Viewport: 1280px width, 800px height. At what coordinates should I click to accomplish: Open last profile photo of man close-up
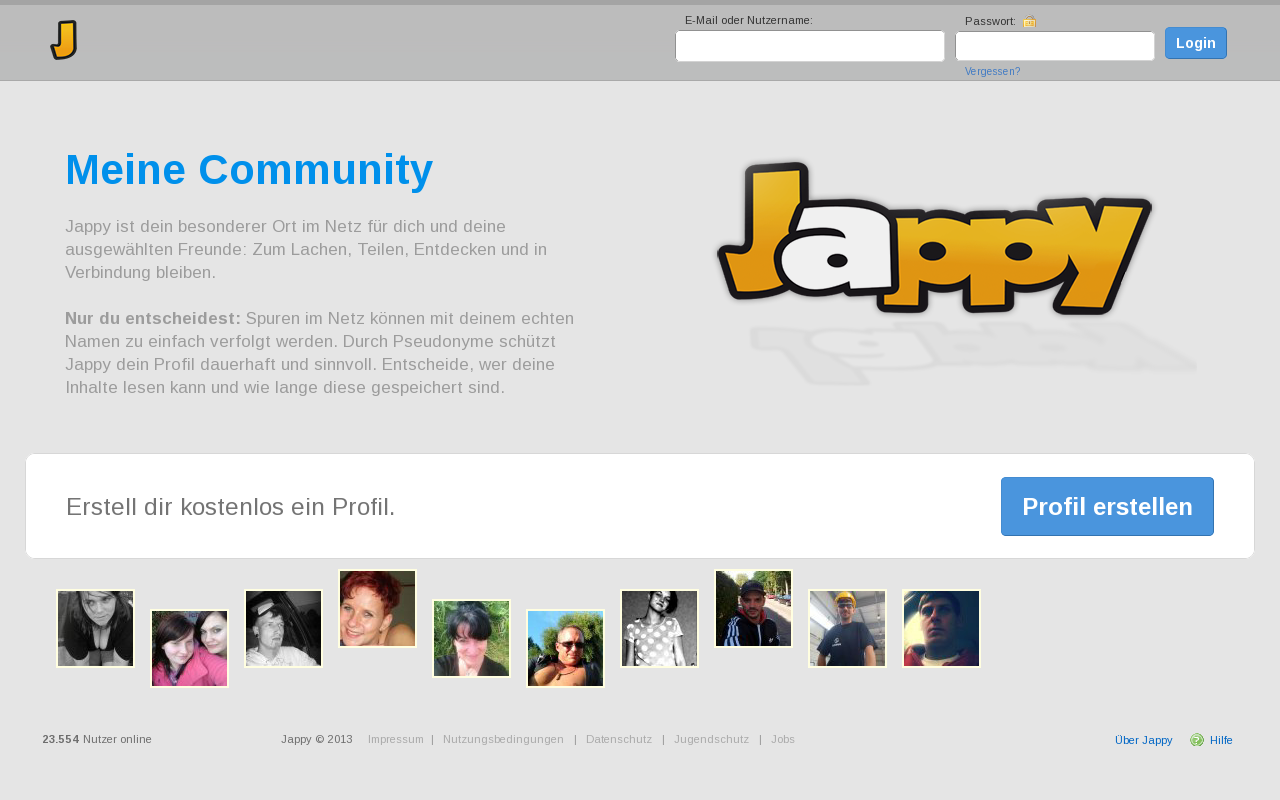[941, 628]
